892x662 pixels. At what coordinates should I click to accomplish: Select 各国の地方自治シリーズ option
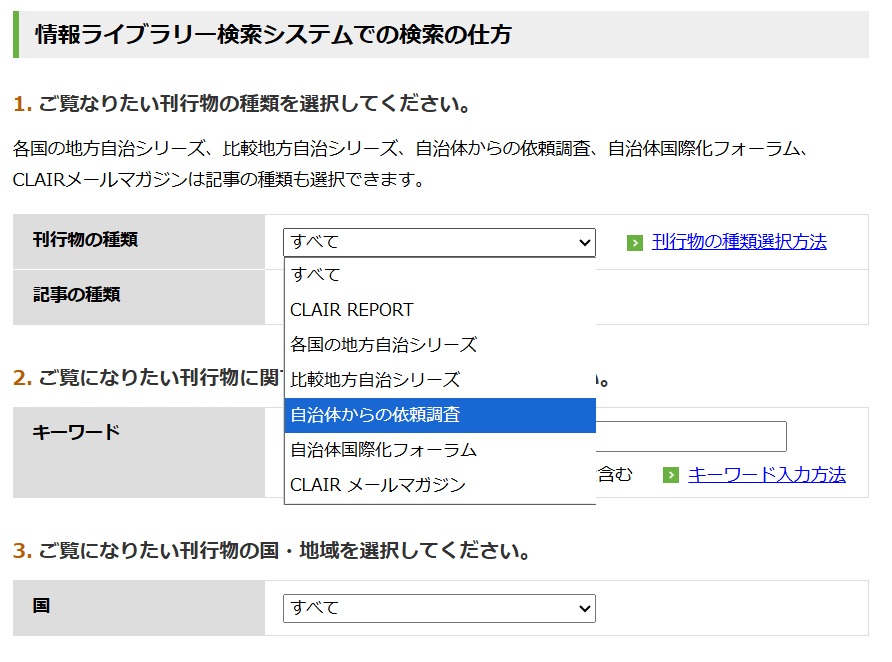point(383,345)
